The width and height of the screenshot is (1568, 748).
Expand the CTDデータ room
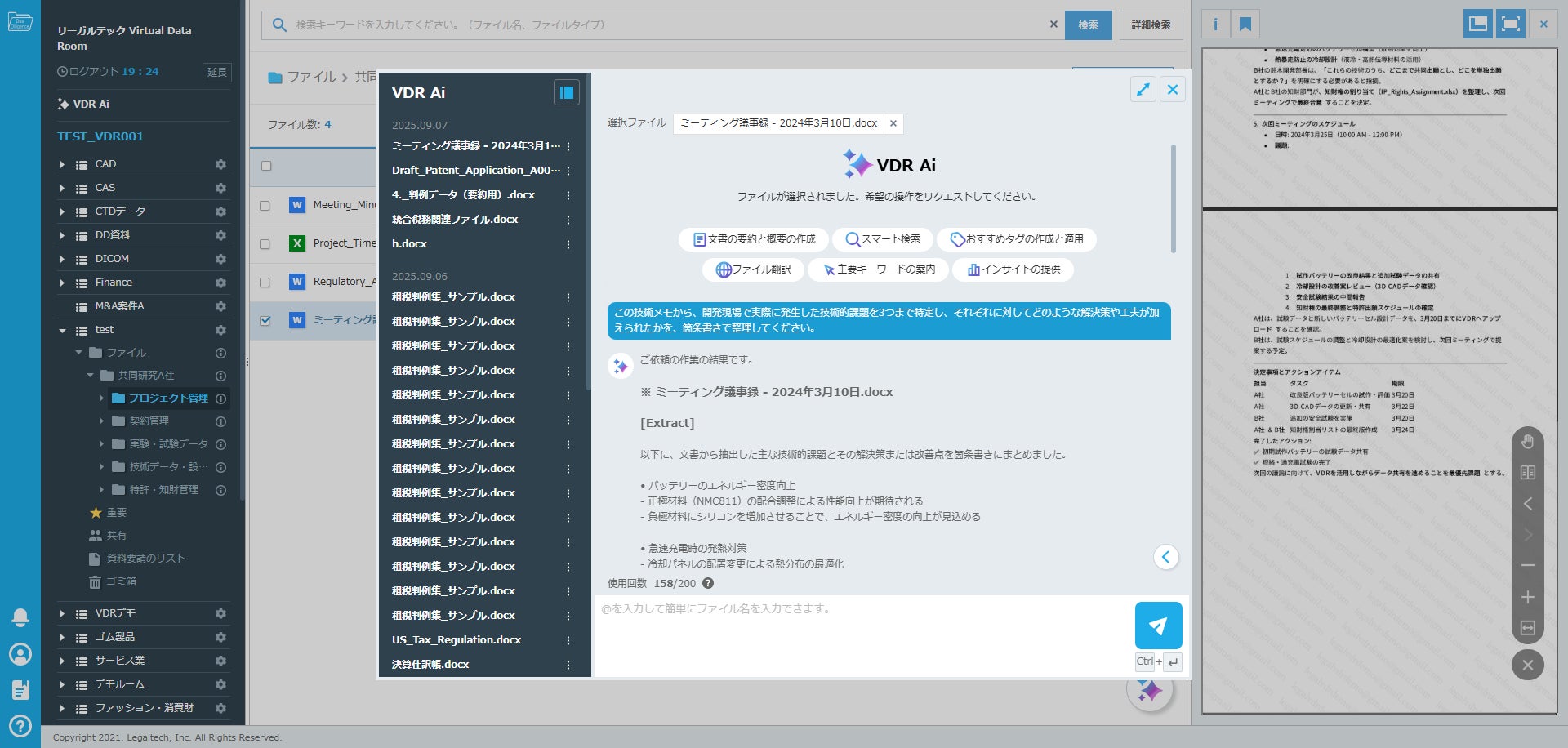tap(62, 211)
